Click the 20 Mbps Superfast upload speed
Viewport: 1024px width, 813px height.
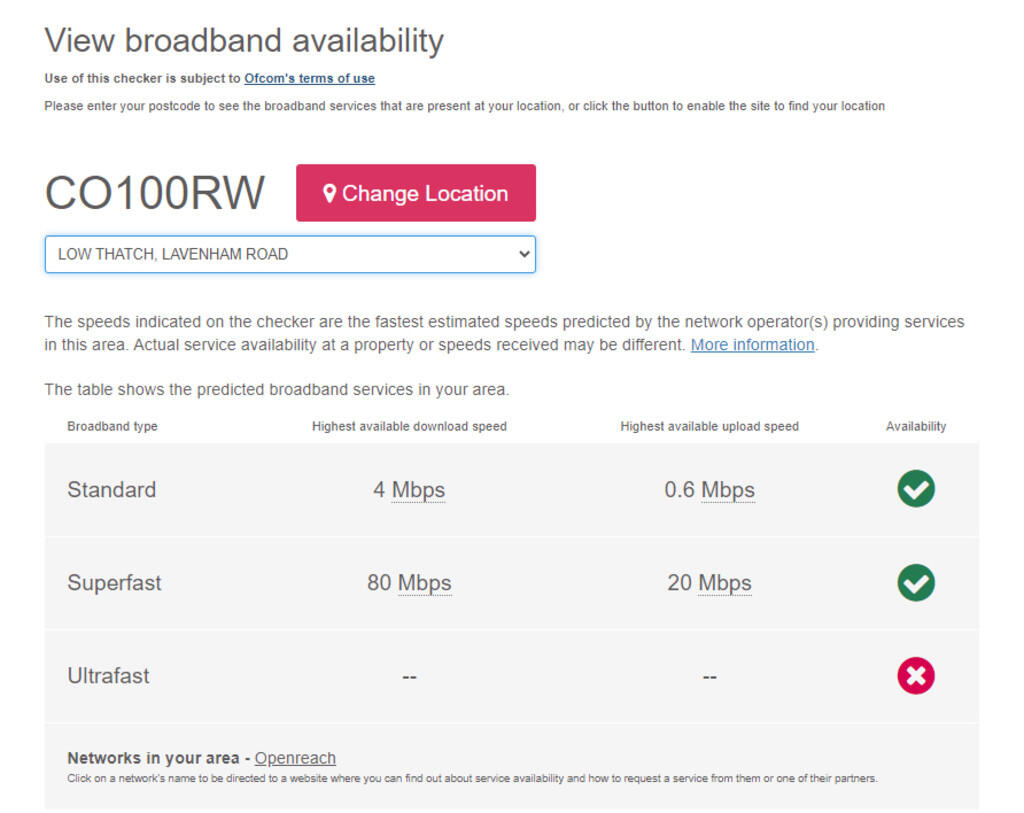tap(709, 583)
